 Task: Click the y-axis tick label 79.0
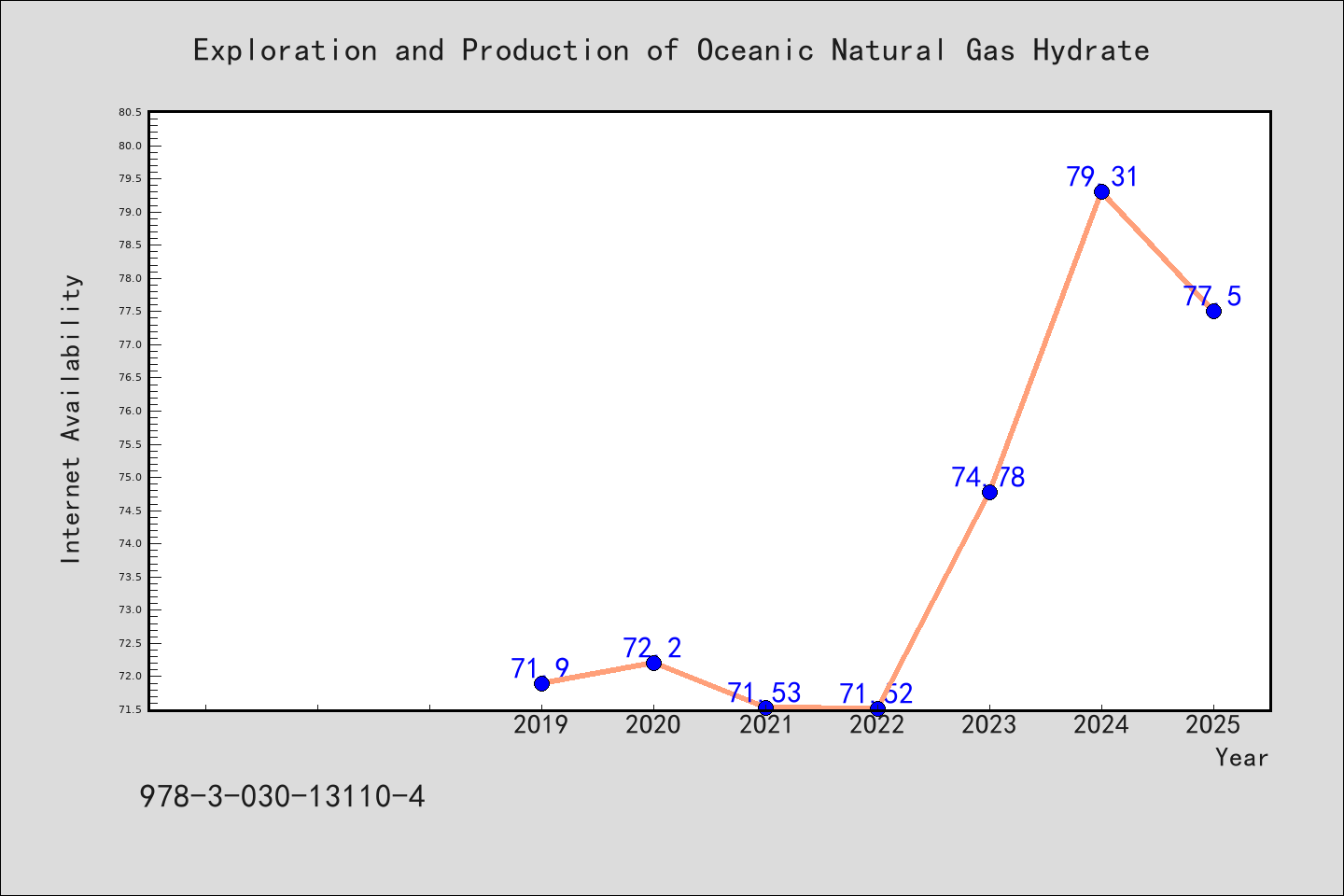point(130,212)
